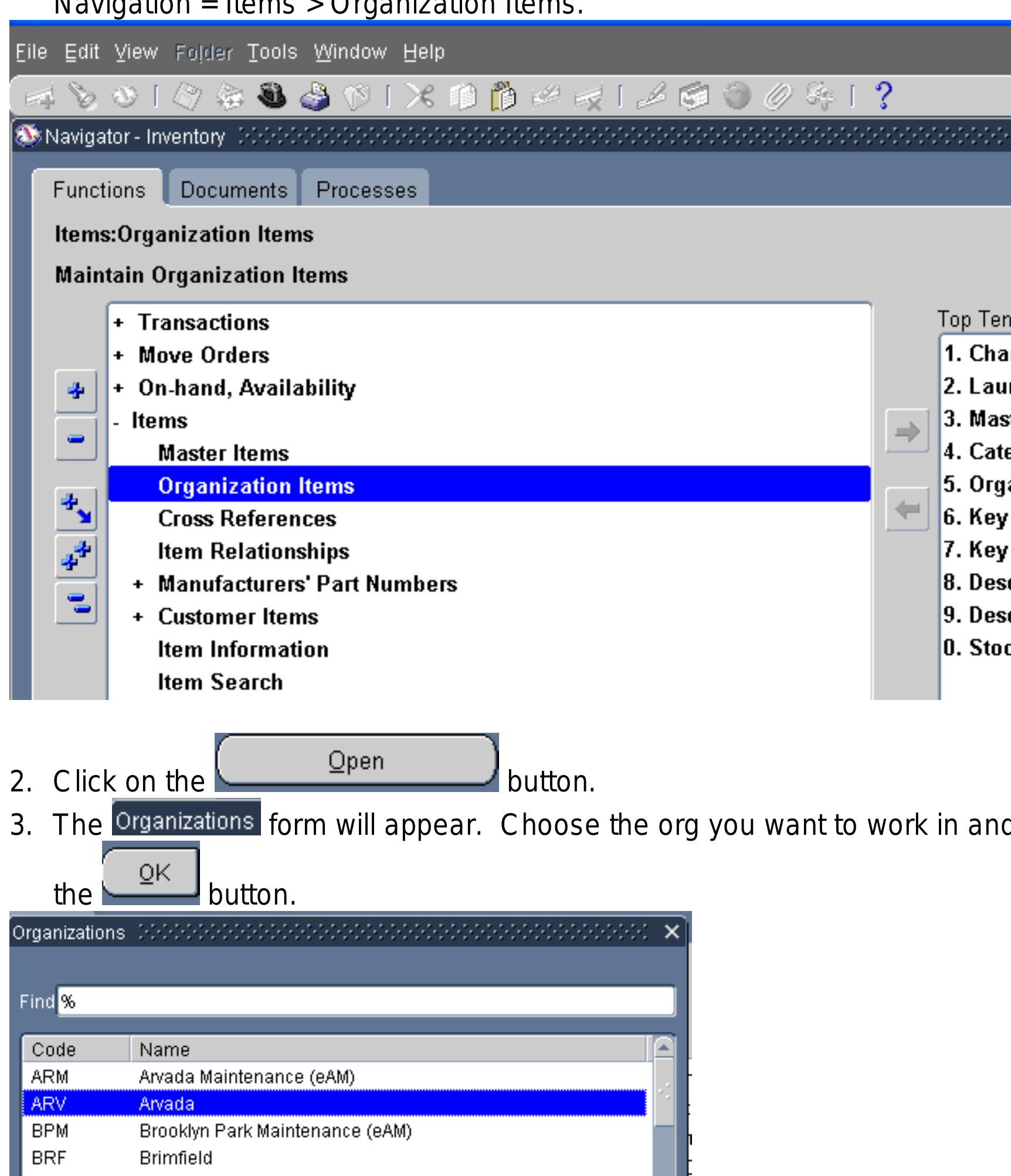Select the BPM Brooklyn Park Maintenance row

pos(276,1131)
